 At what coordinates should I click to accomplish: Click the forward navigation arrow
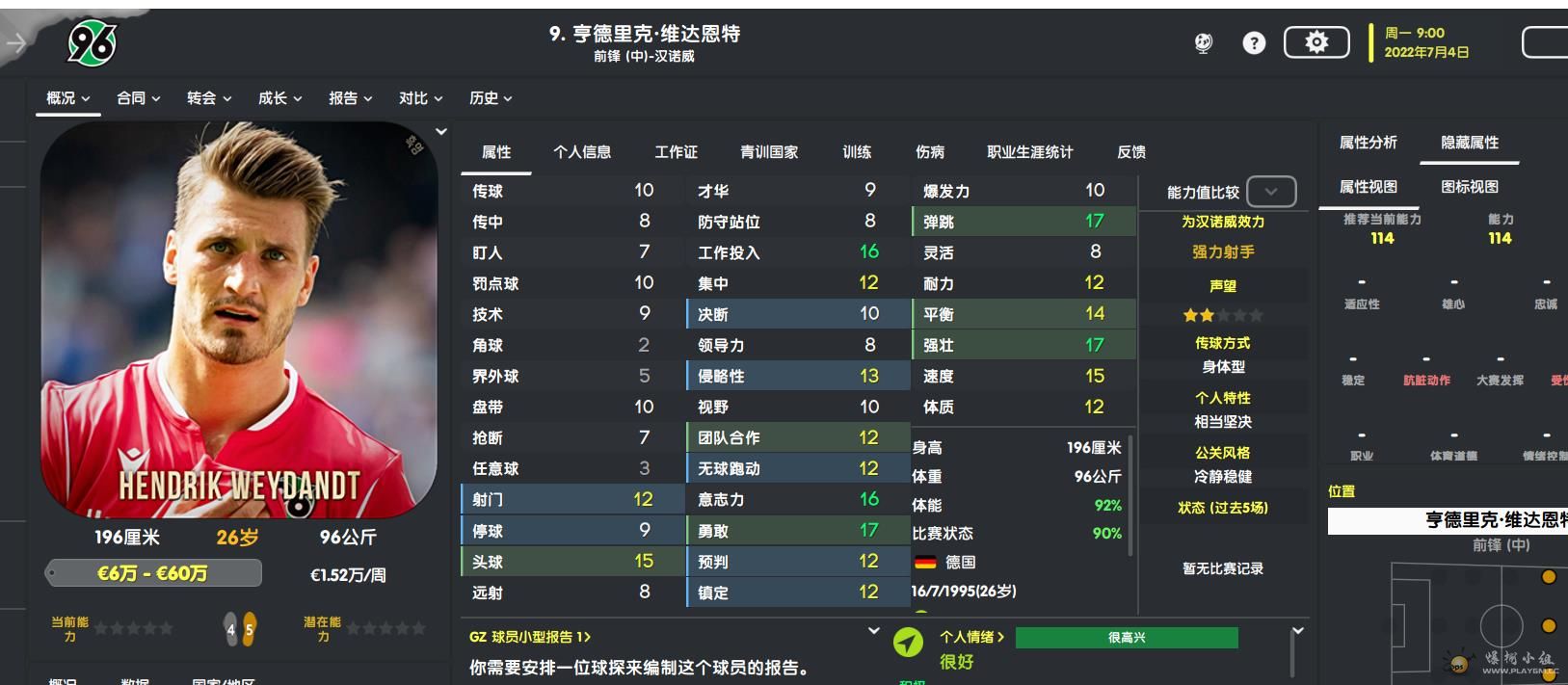15,43
